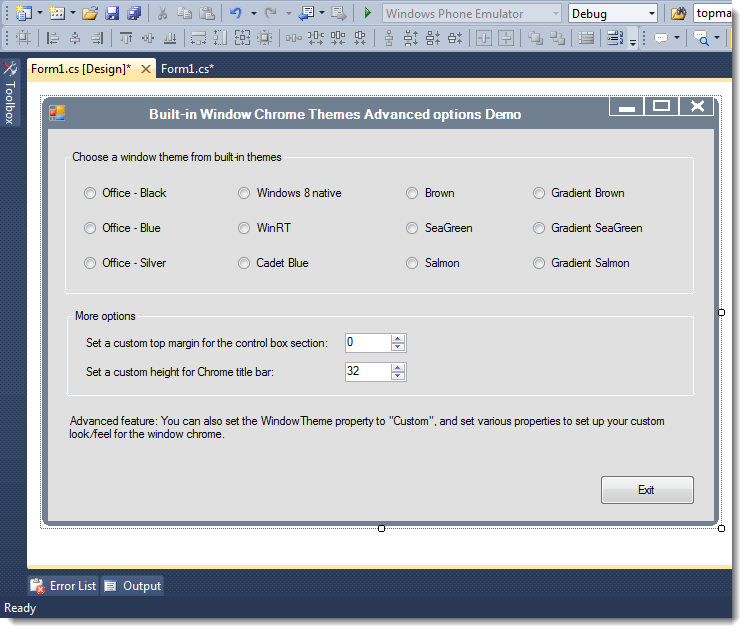Click the Exit button on the form

click(647, 490)
